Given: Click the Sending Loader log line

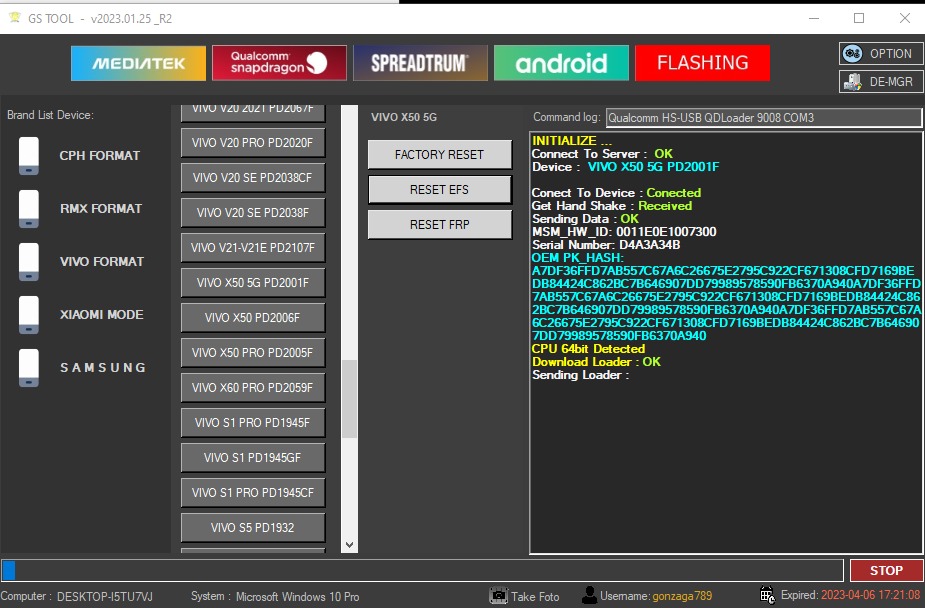Looking at the screenshot, I should [x=580, y=375].
